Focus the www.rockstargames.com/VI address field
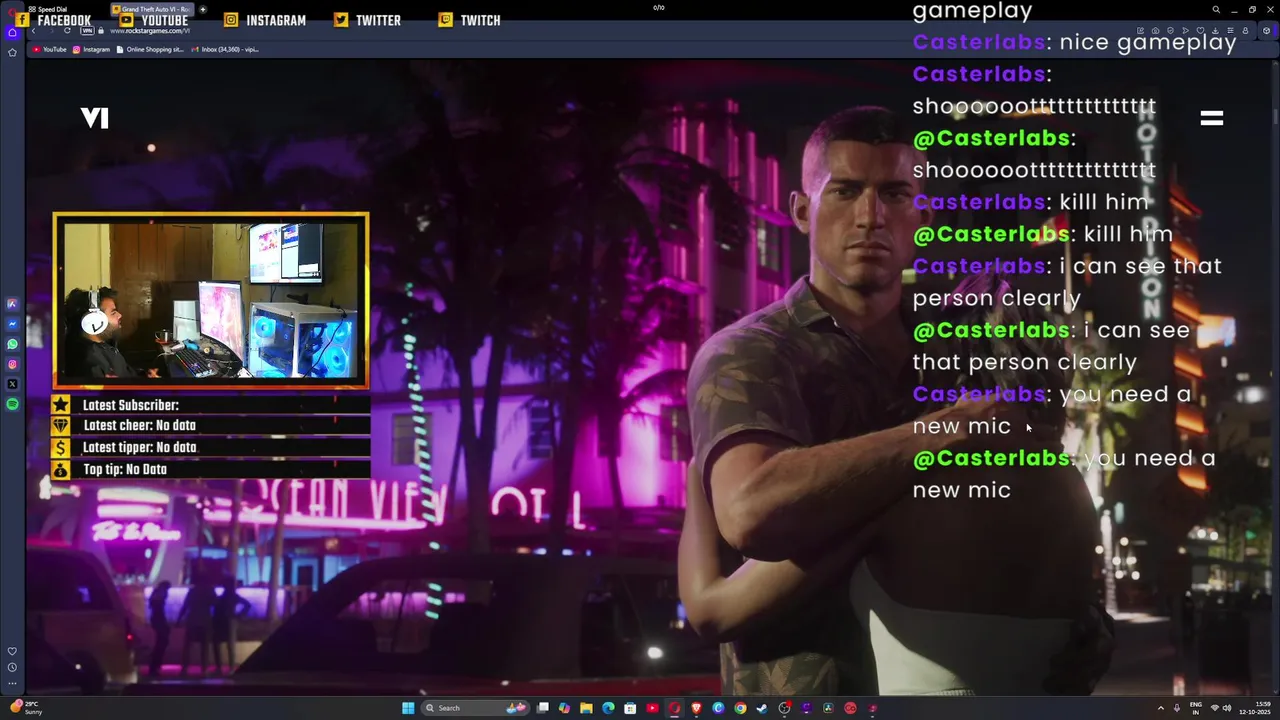1280x720 pixels. tap(150, 31)
